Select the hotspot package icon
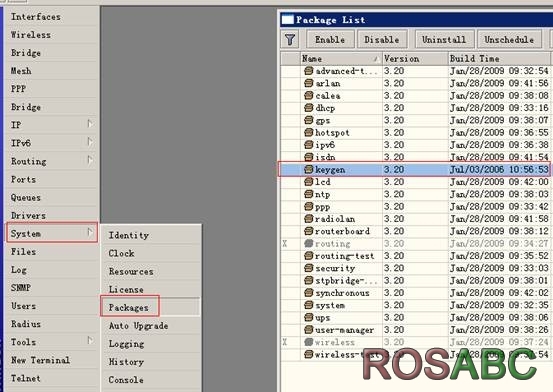The width and height of the screenshot is (553, 392). click(x=309, y=133)
